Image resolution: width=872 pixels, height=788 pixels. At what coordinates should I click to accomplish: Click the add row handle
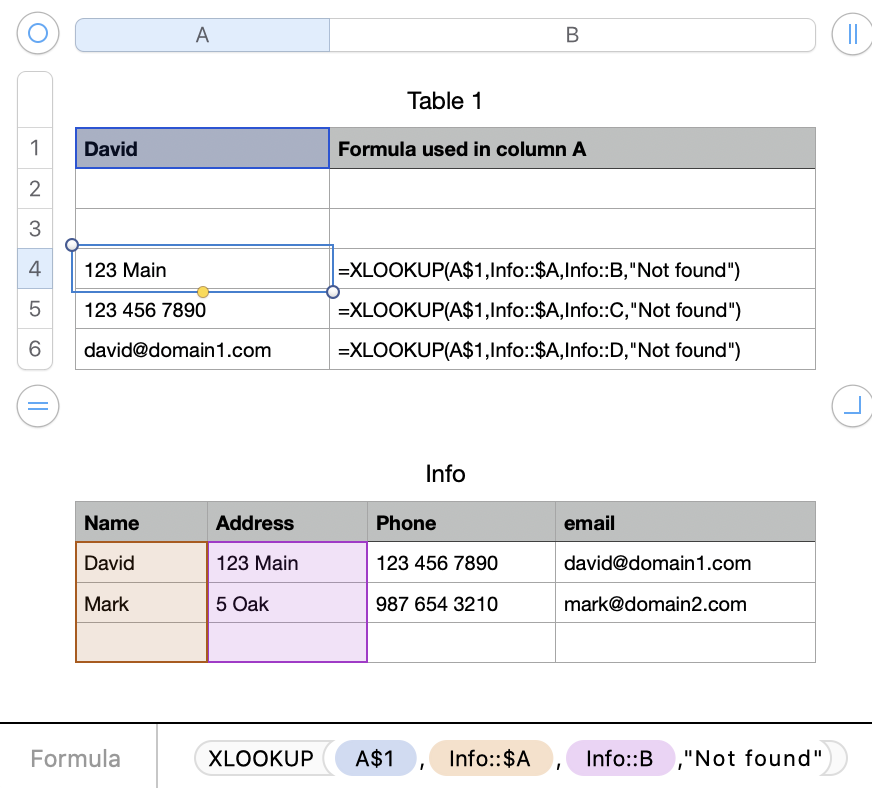38,406
